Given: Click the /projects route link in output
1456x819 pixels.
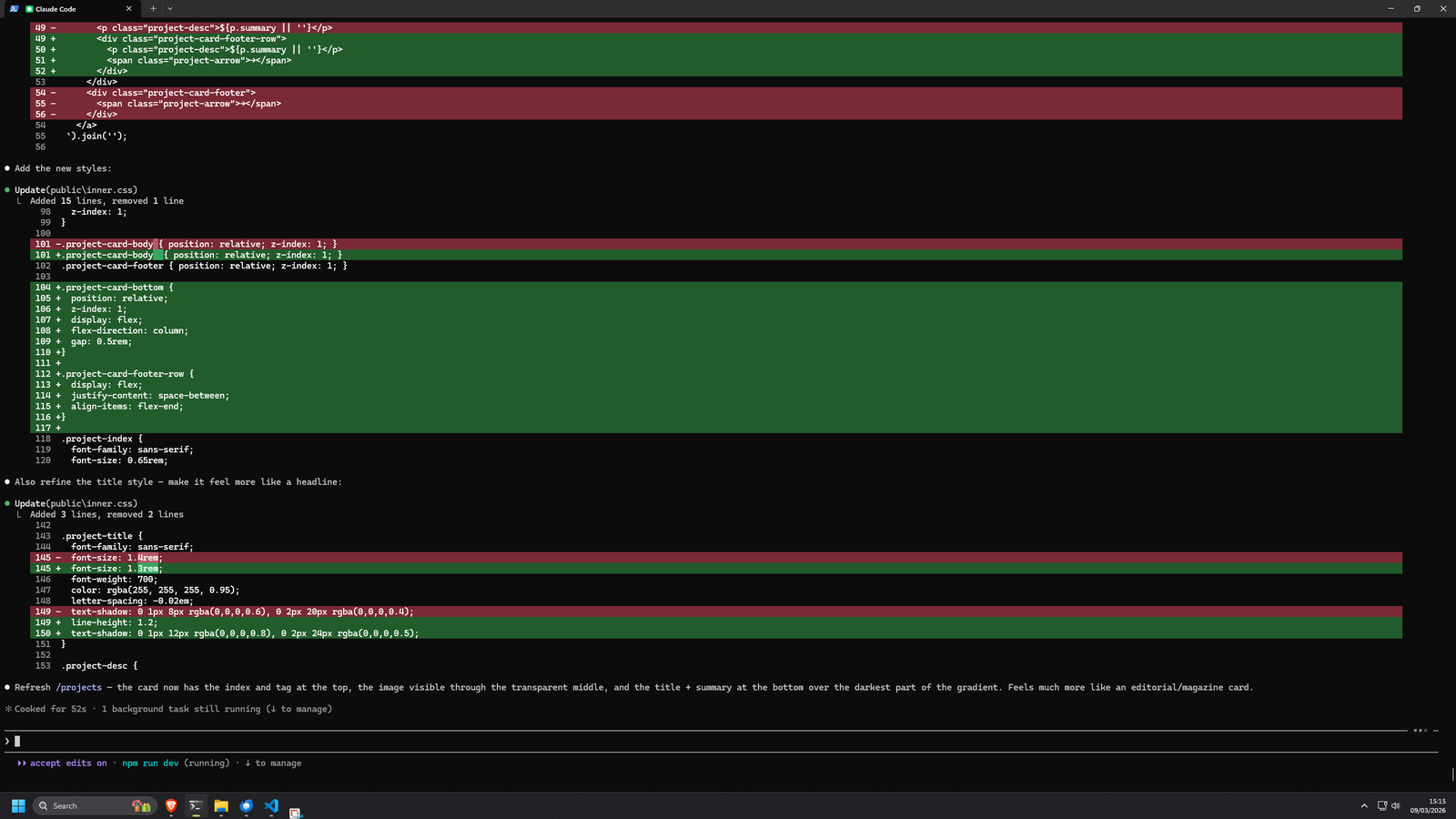Looking at the screenshot, I should pyautogui.click(x=78, y=688).
